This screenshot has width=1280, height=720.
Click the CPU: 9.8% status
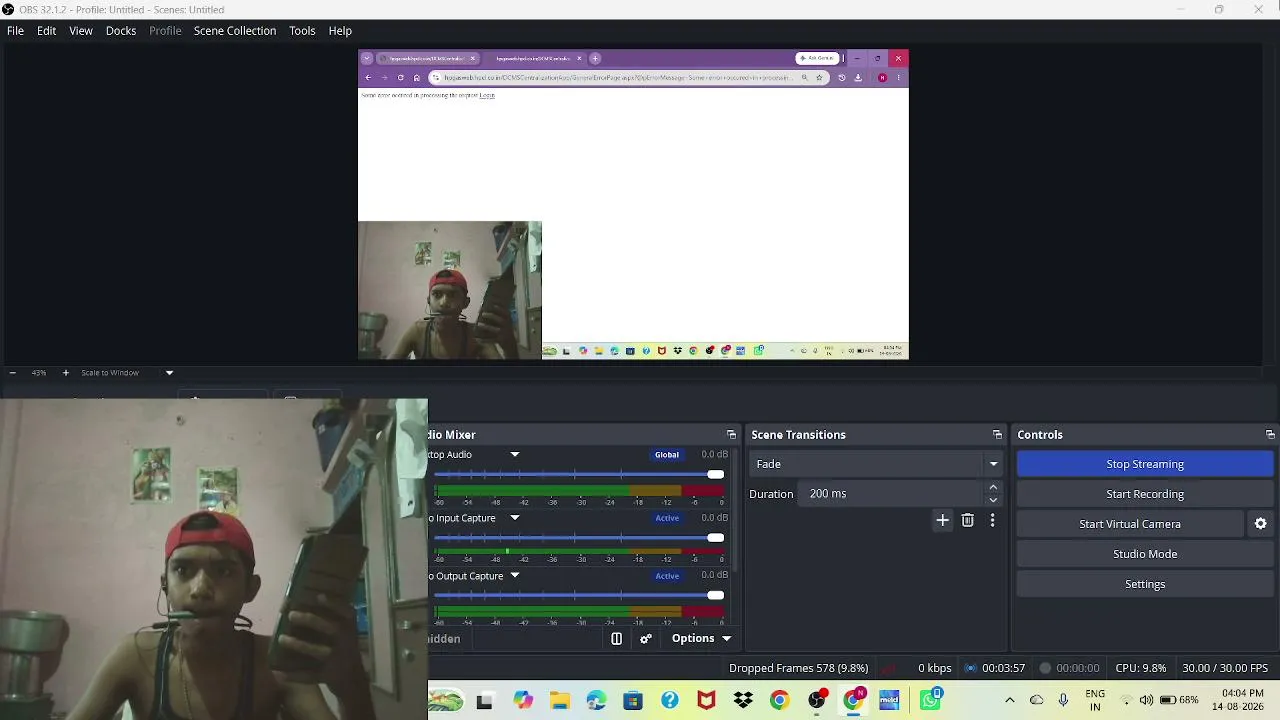pyautogui.click(x=1141, y=668)
